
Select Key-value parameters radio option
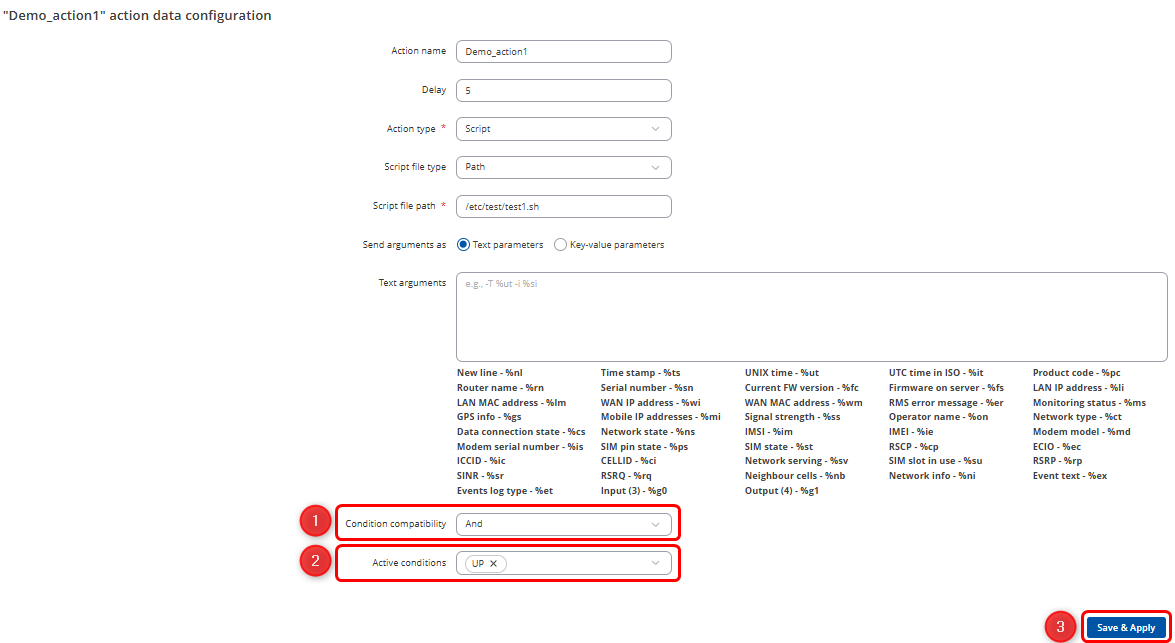[x=561, y=245]
